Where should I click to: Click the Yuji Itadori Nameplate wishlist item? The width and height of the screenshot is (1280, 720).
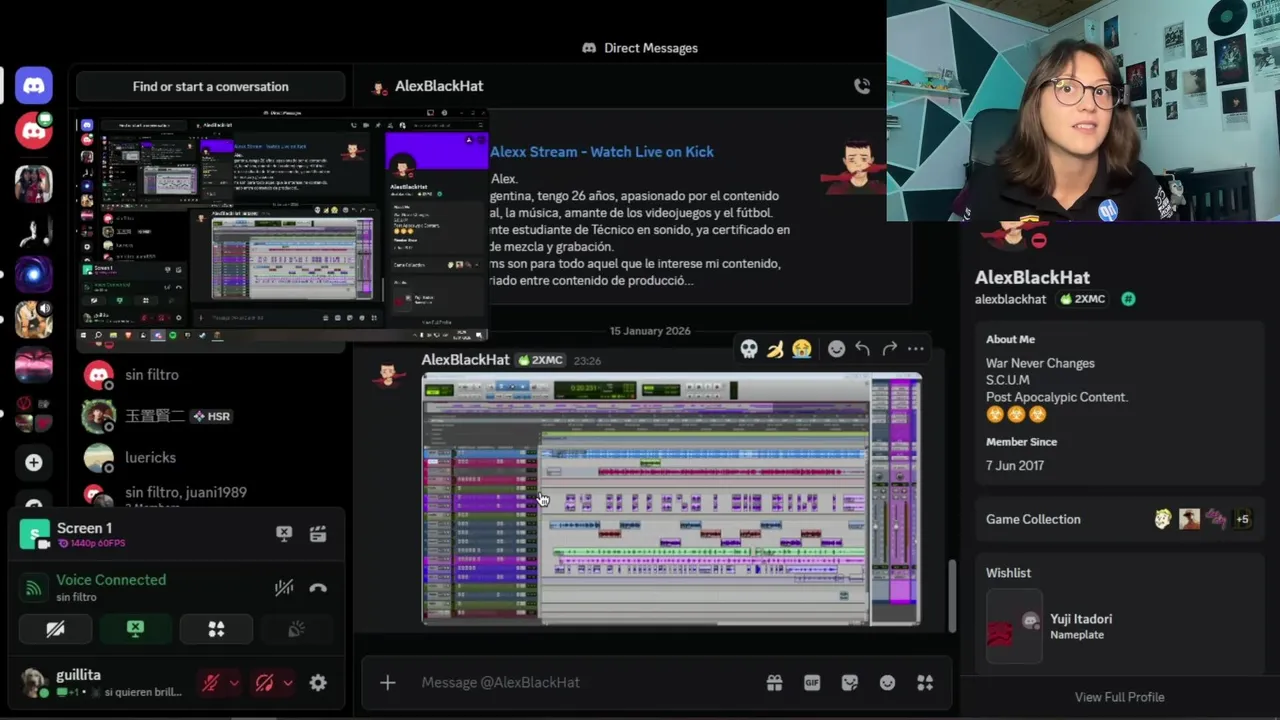[1119, 627]
